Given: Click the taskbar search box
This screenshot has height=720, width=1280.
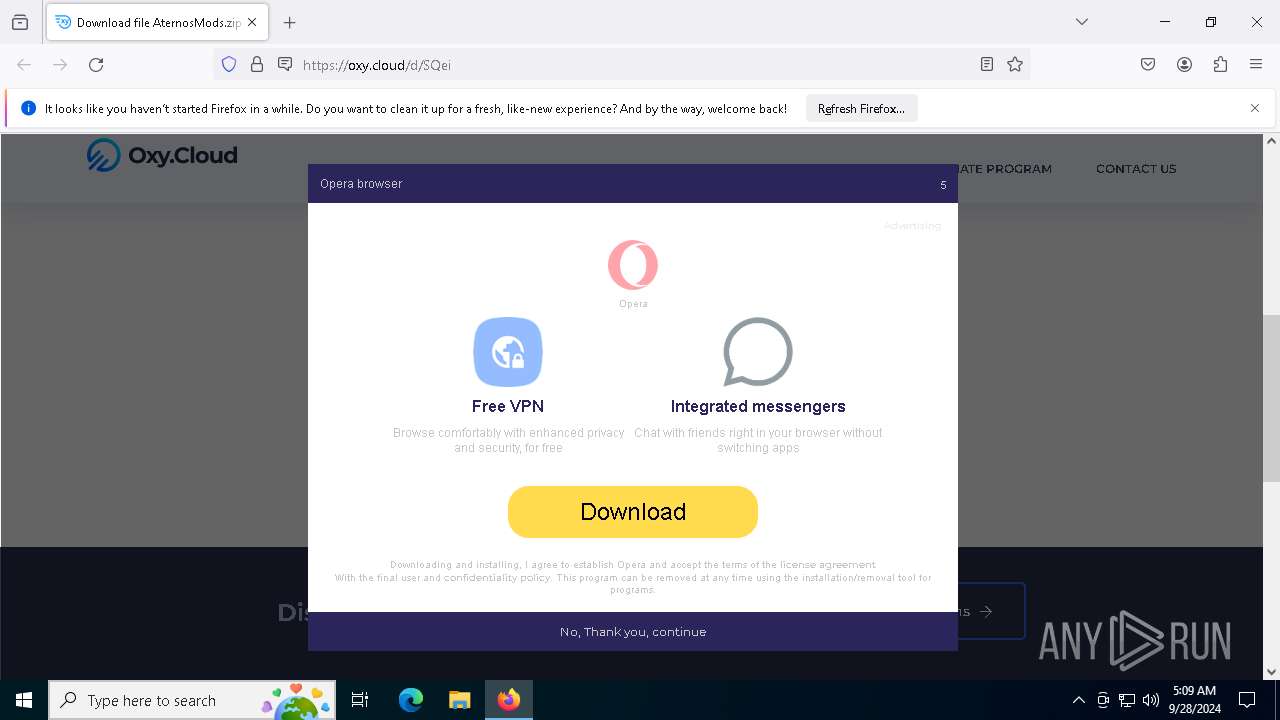Looking at the screenshot, I should [192, 700].
